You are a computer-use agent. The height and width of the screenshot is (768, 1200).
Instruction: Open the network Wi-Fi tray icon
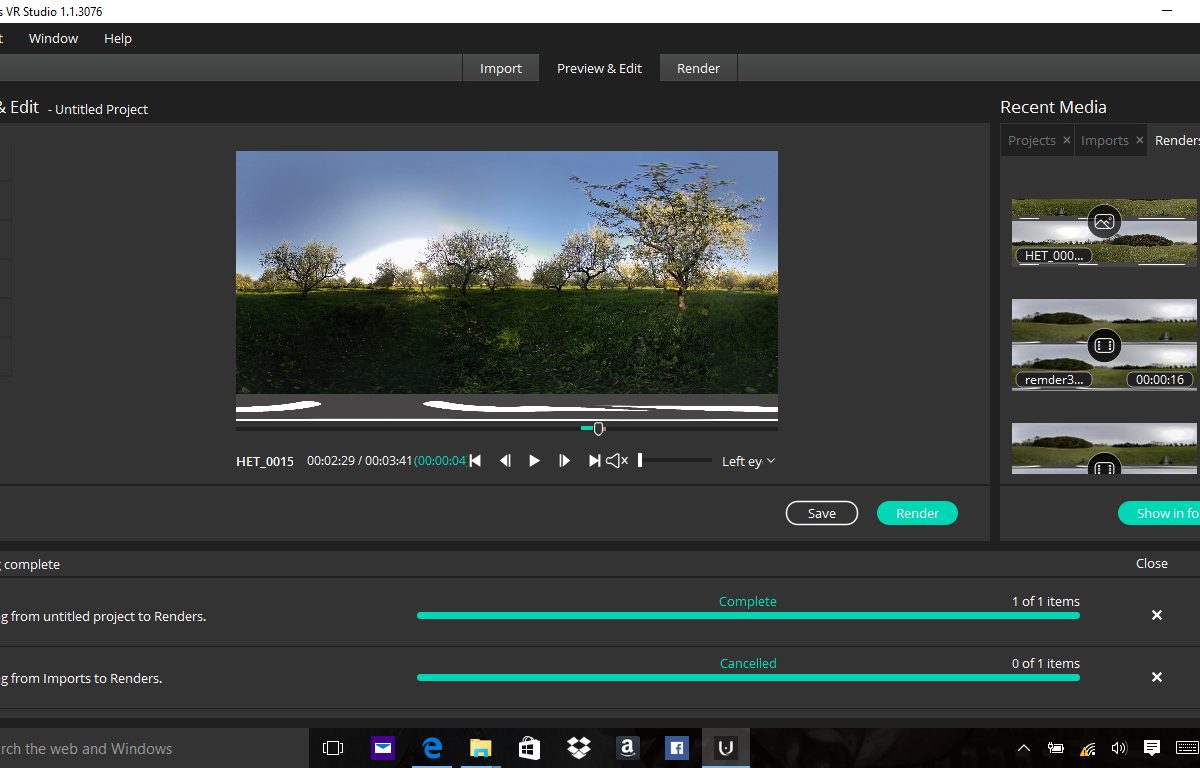pyautogui.click(x=1088, y=748)
